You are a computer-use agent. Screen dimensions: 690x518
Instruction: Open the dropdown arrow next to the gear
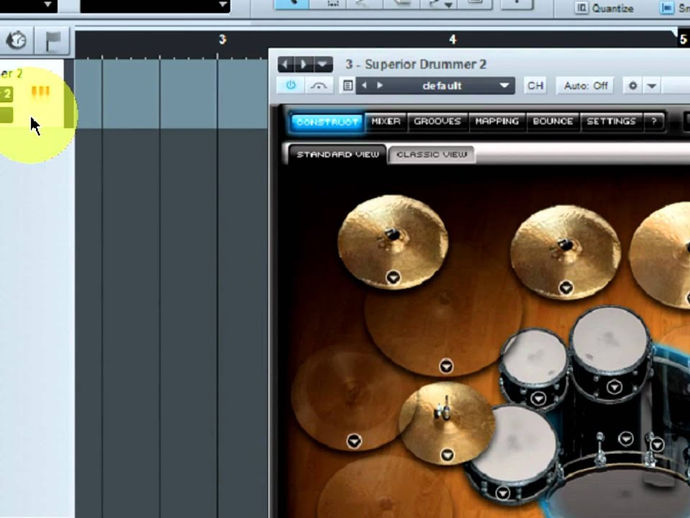coord(652,85)
